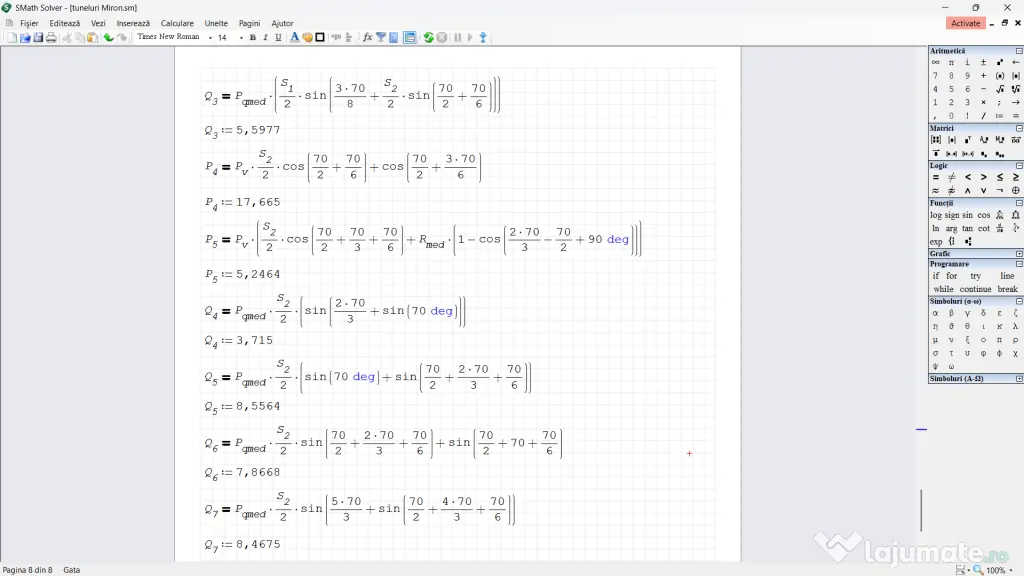Insert the XOR circled-plus operator
The image size is (1024, 576).
(x=1016, y=191)
